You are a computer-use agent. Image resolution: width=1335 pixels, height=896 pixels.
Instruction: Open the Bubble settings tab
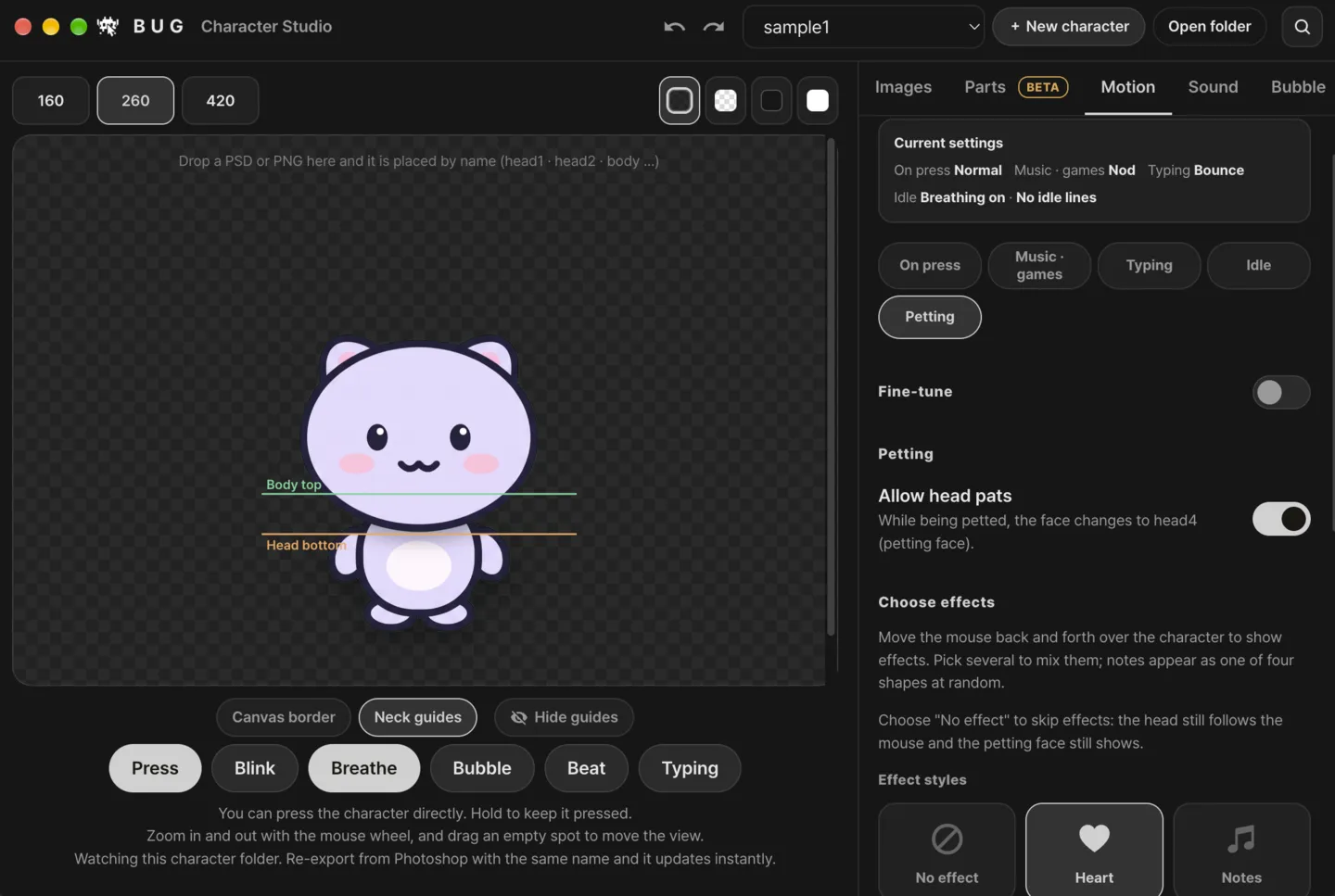click(1298, 87)
